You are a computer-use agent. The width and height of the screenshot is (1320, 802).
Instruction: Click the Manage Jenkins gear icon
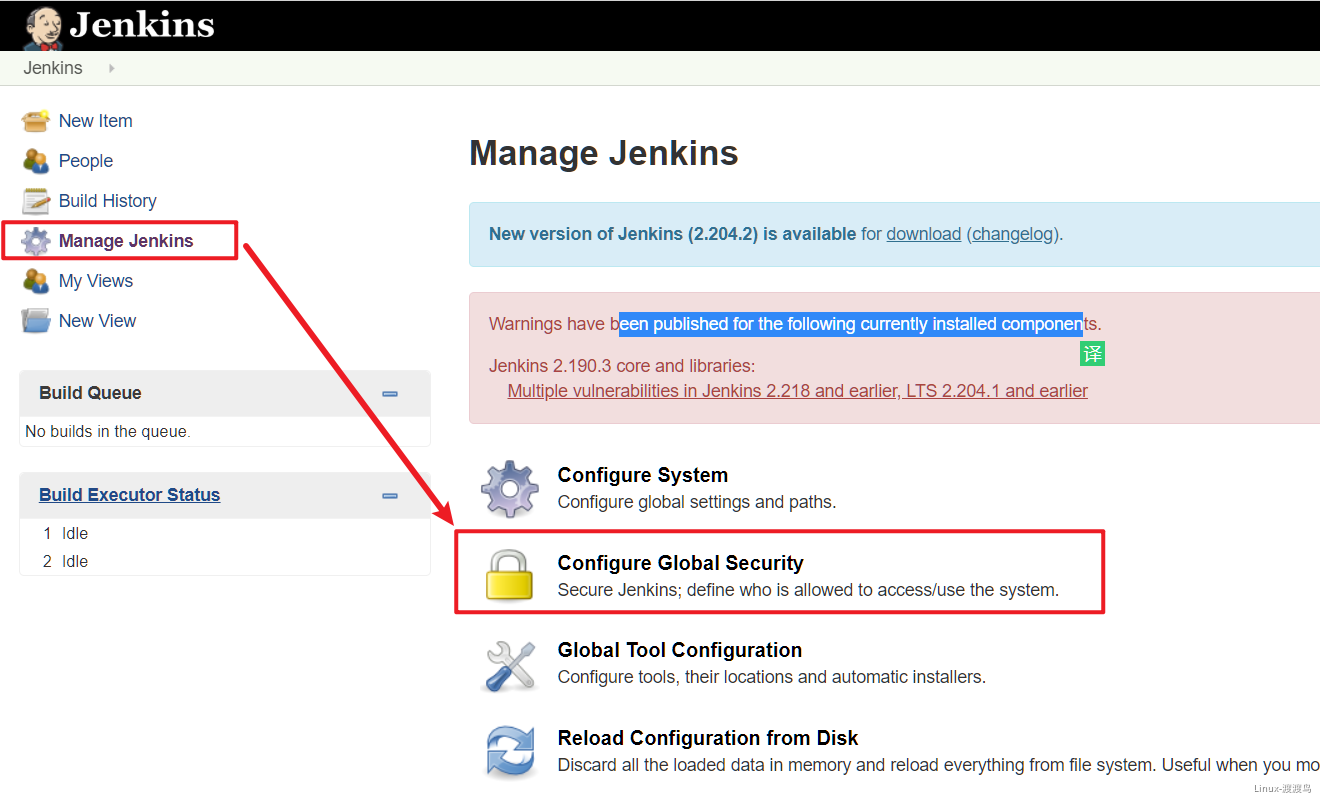point(36,241)
